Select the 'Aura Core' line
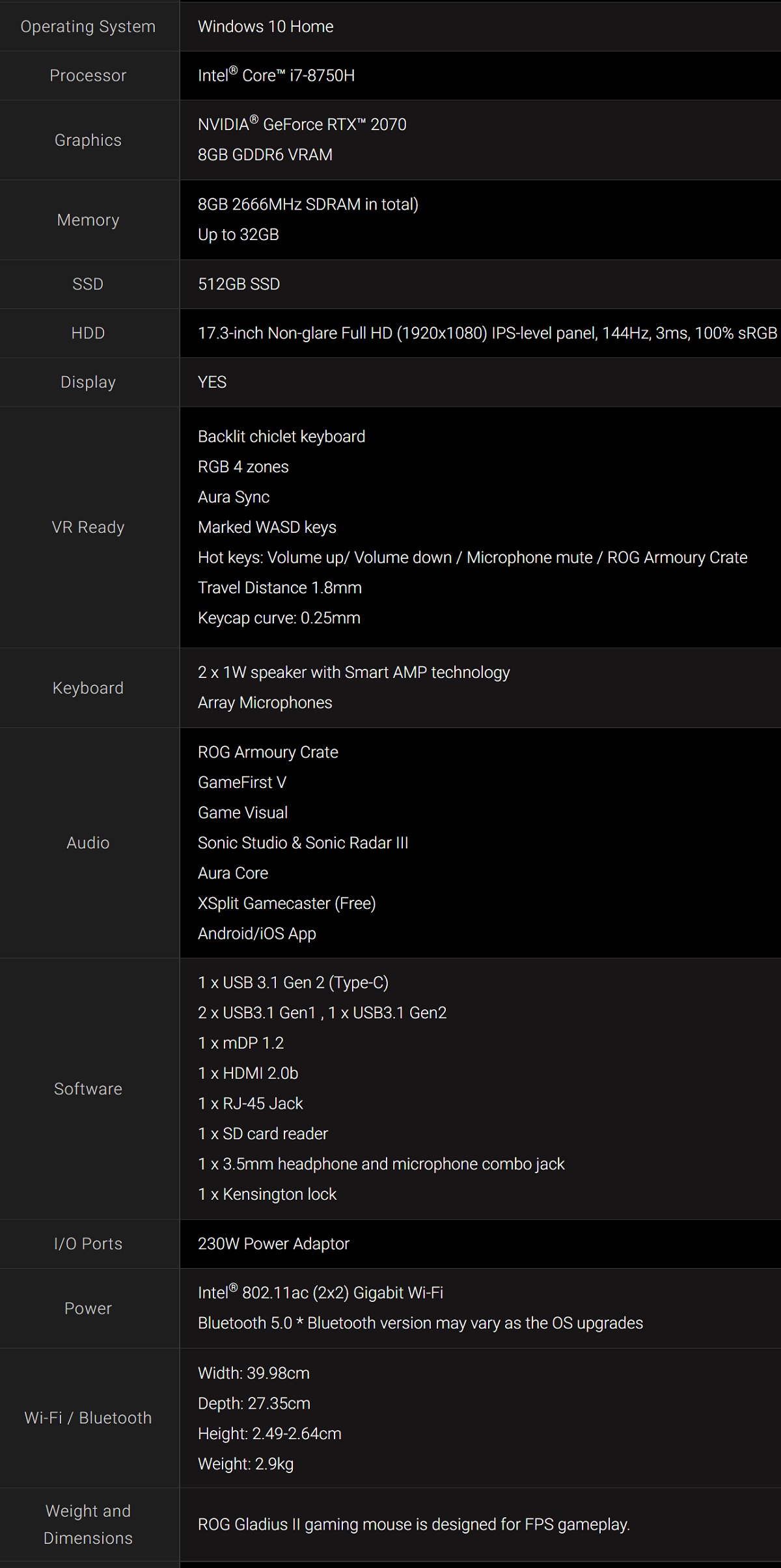The image size is (781, 1568). pyautogui.click(x=233, y=873)
